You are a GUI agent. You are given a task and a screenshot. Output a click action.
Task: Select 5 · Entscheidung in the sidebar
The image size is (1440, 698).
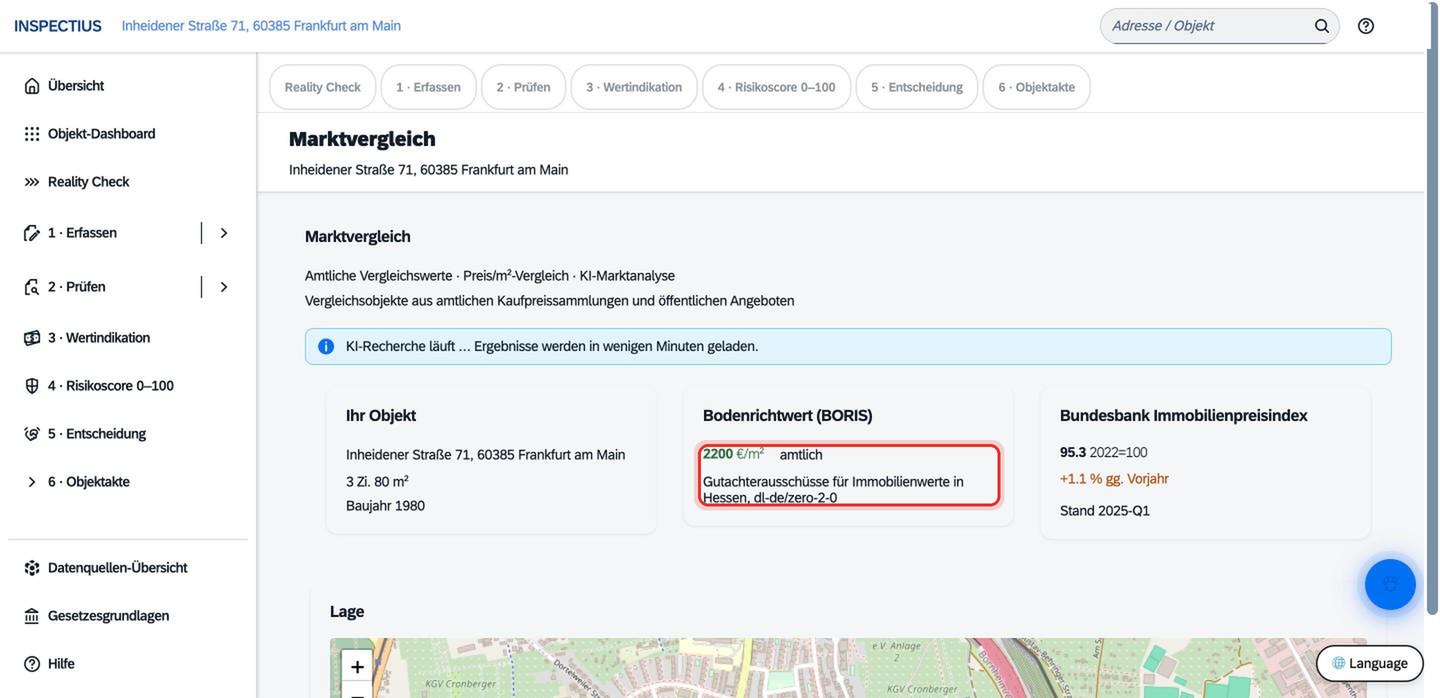(128, 434)
